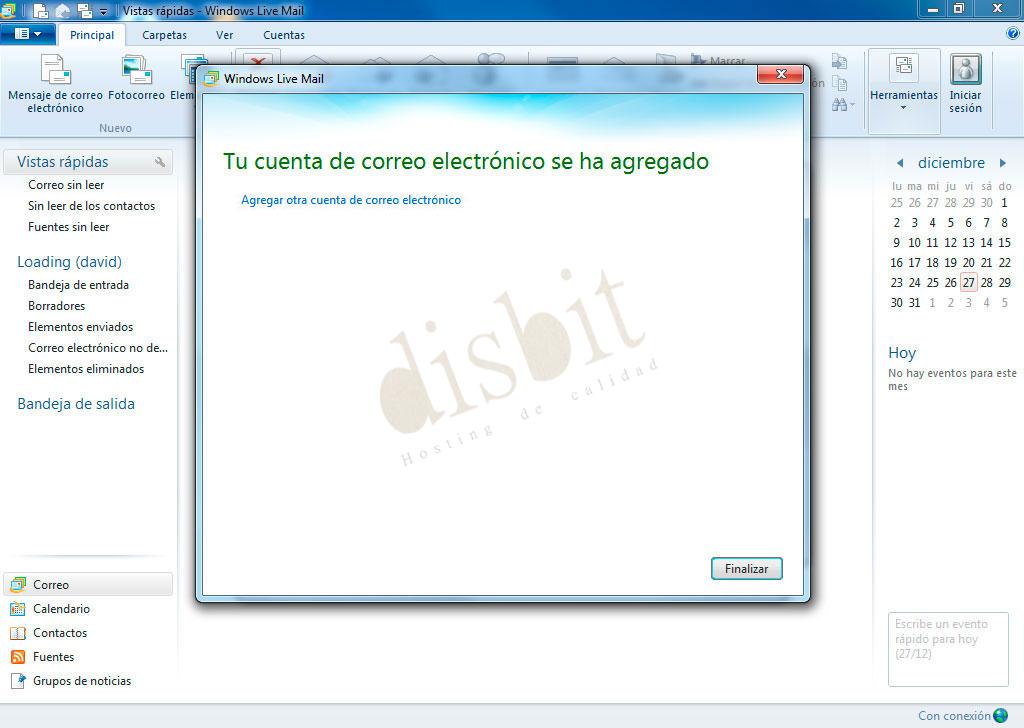Image resolution: width=1024 pixels, height=728 pixels.
Task: Select the Correo shortcut in the sidebar
Action: tap(49, 584)
